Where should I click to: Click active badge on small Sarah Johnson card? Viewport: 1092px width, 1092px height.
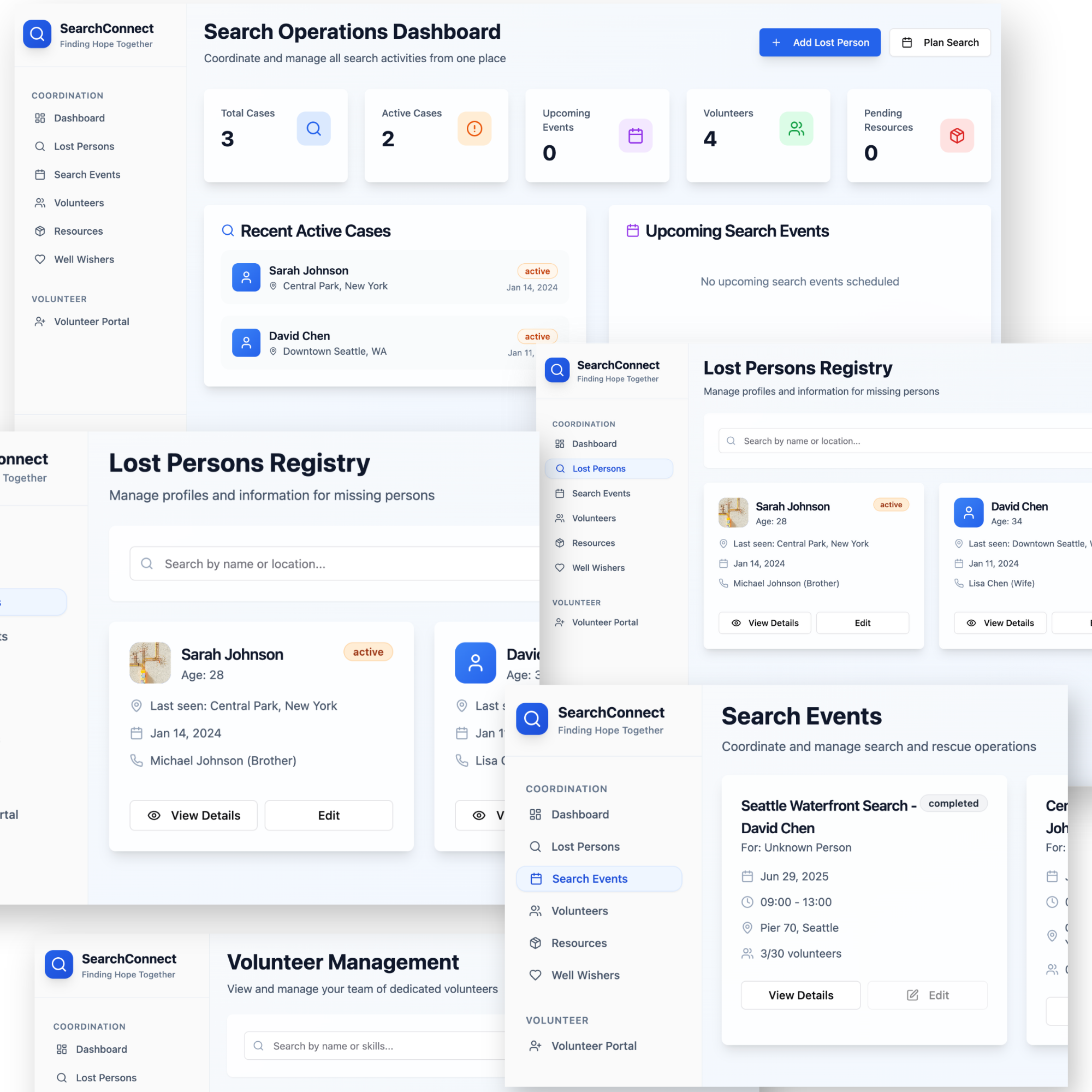891,505
